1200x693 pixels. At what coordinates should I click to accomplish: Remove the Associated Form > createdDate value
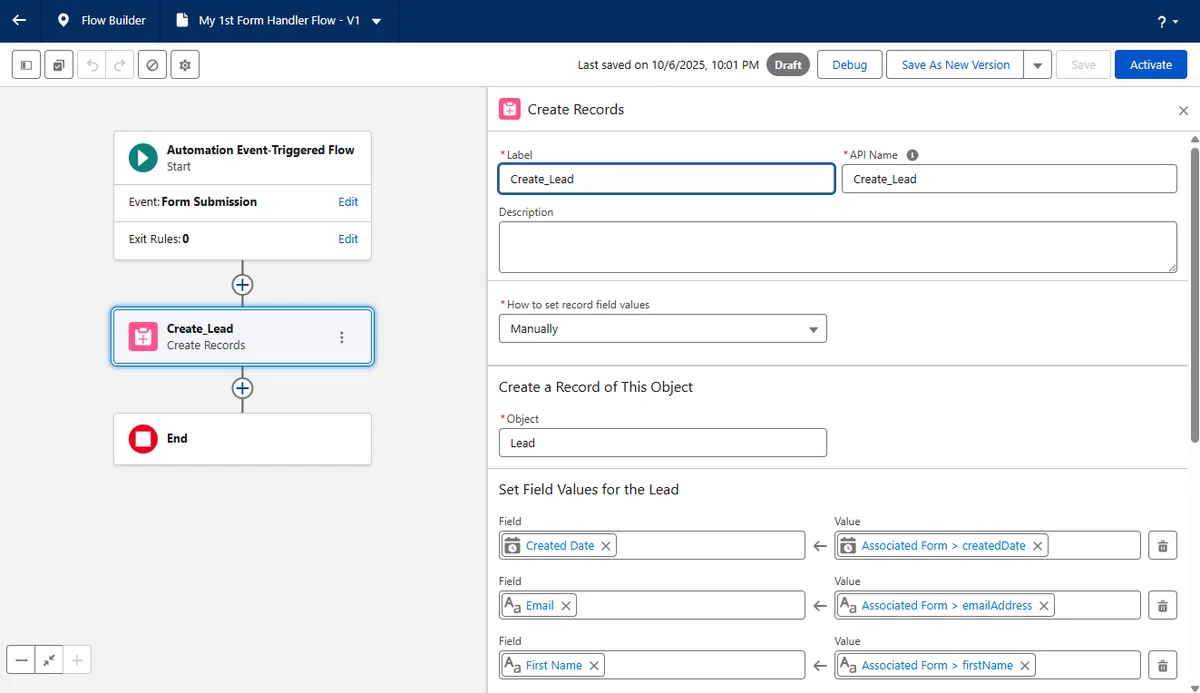tap(1038, 546)
